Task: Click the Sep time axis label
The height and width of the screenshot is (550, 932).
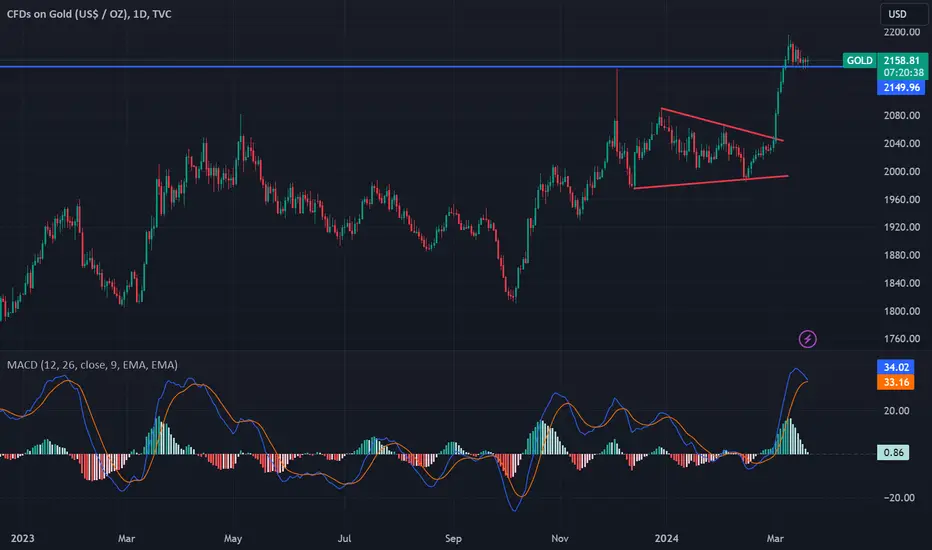Action: point(453,538)
